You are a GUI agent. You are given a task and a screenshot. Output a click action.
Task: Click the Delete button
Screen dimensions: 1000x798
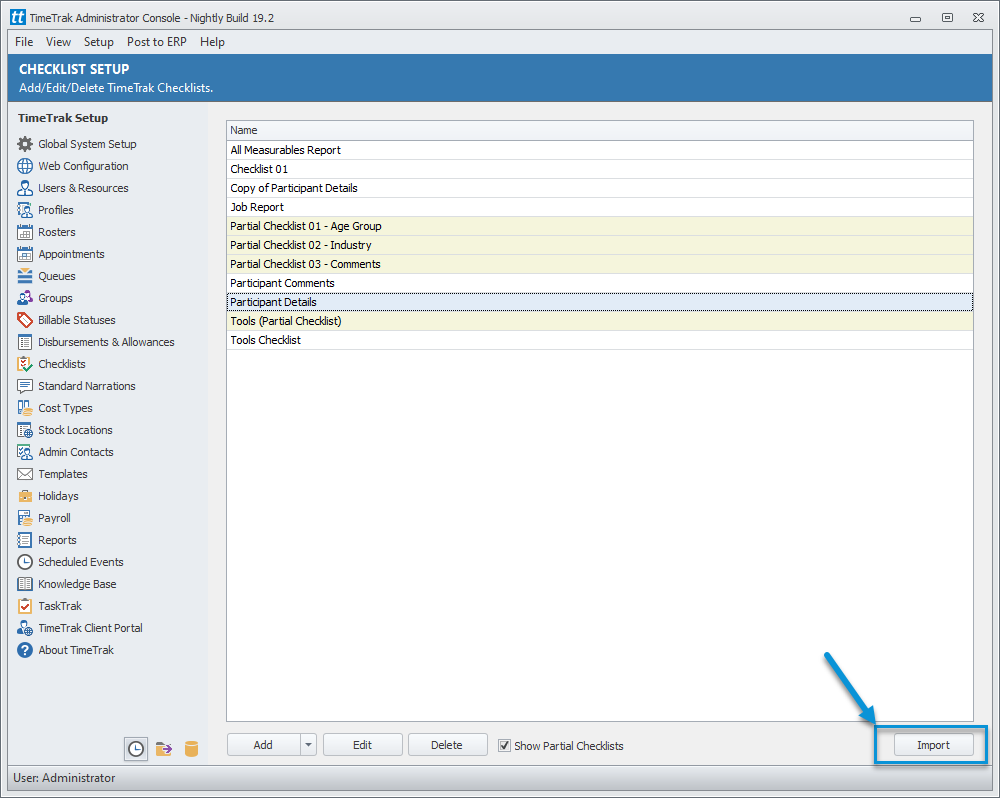point(447,744)
